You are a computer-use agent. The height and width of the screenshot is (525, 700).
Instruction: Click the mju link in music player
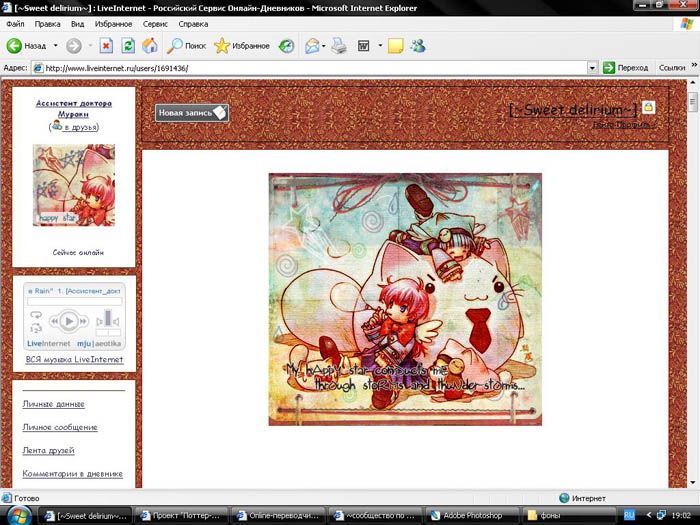(83, 343)
